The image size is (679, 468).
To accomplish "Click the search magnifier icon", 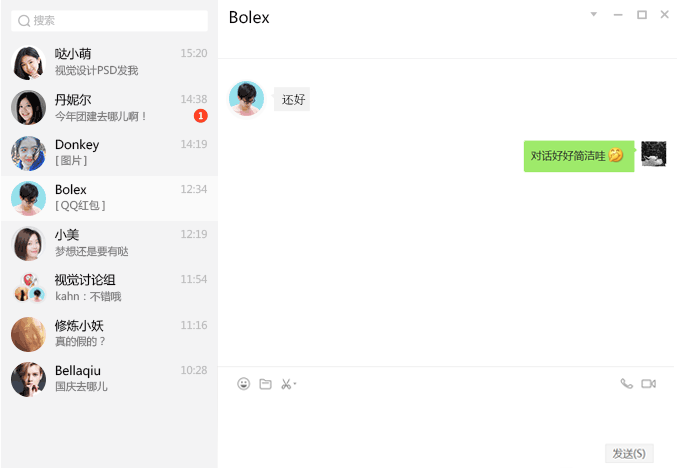I will (24, 21).
